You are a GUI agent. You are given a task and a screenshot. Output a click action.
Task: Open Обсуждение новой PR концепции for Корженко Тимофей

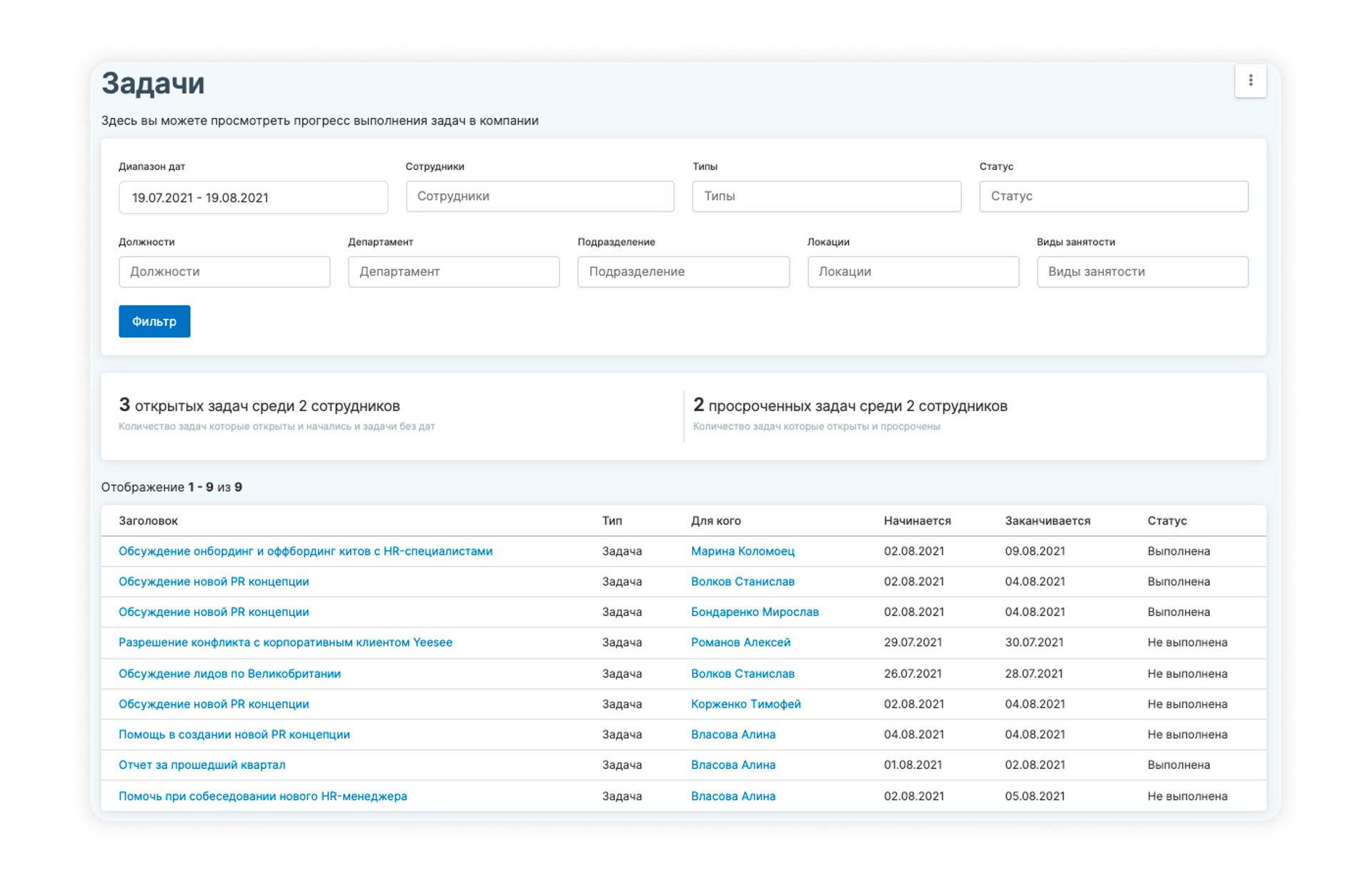click(x=214, y=704)
